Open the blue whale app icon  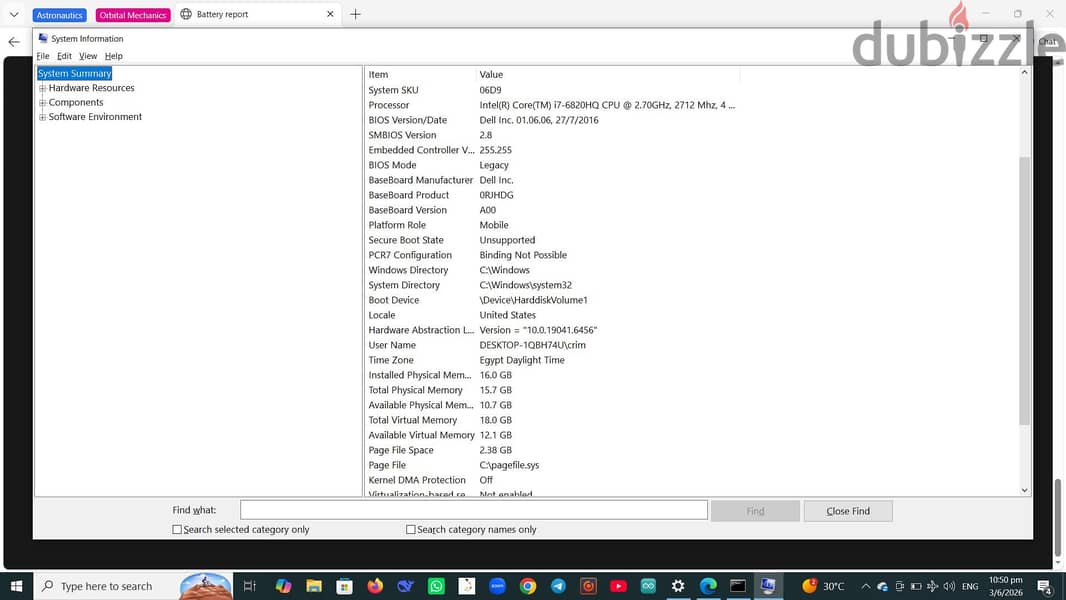click(406, 586)
